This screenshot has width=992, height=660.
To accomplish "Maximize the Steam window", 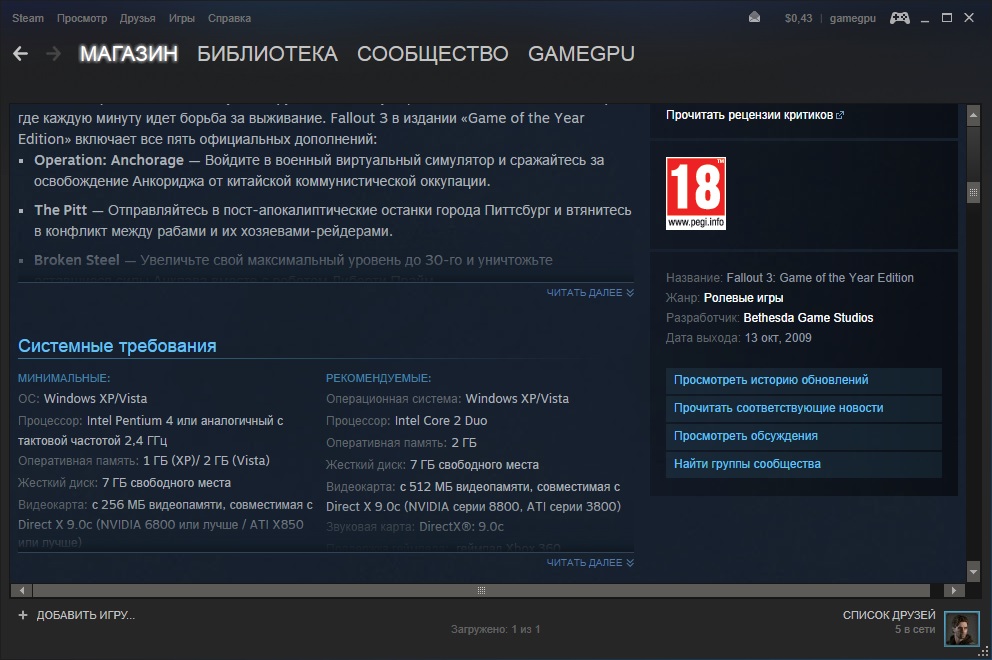I will (x=946, y=18).
